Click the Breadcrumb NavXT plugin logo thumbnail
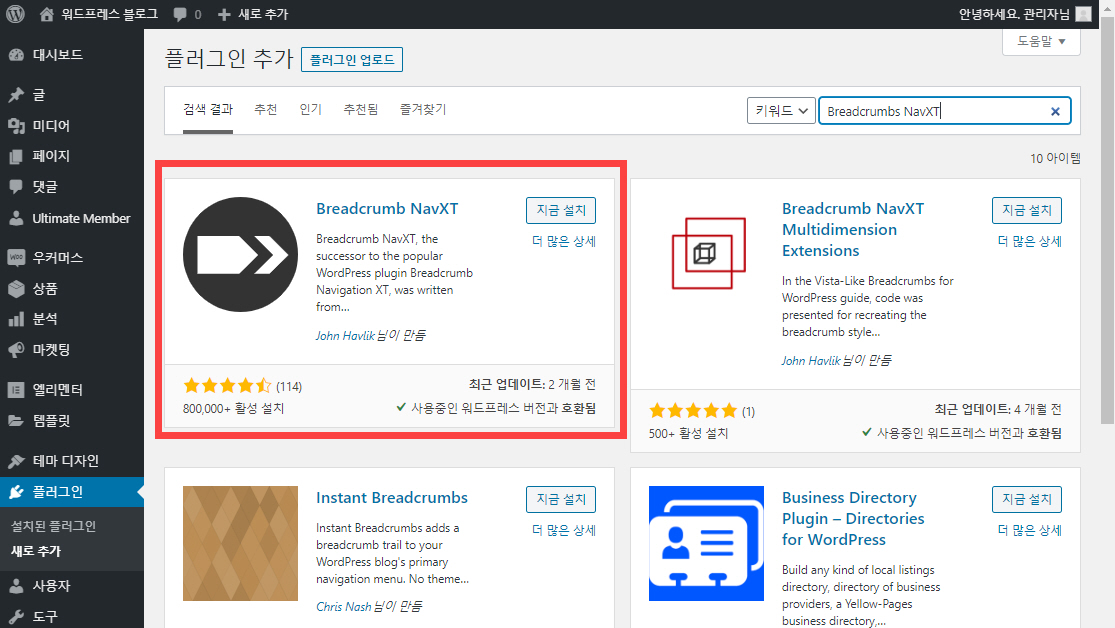1115x628 pixels. point(240,255)
